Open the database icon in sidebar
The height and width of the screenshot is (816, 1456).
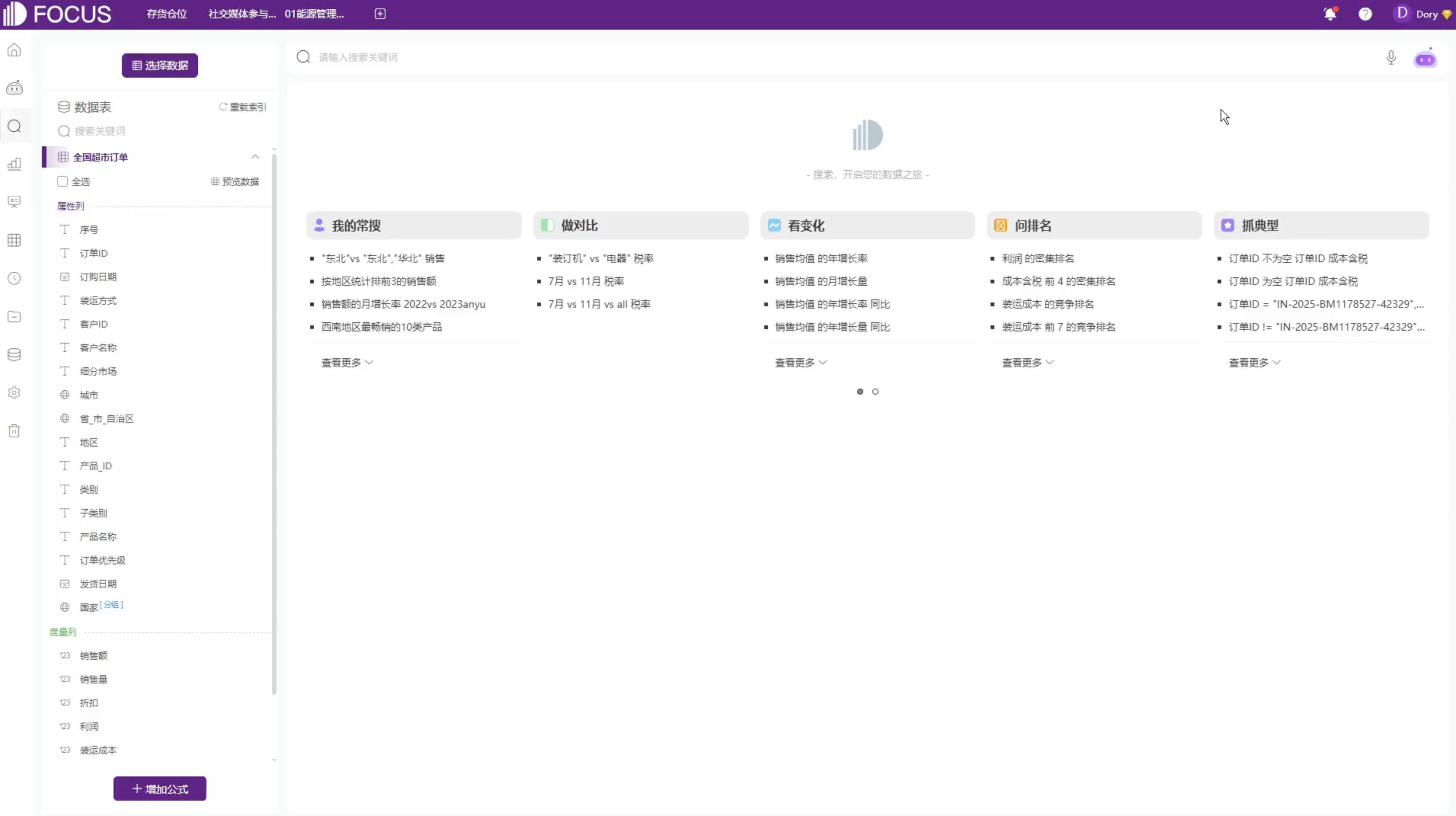pyautogui.click(x=14, y=354)
